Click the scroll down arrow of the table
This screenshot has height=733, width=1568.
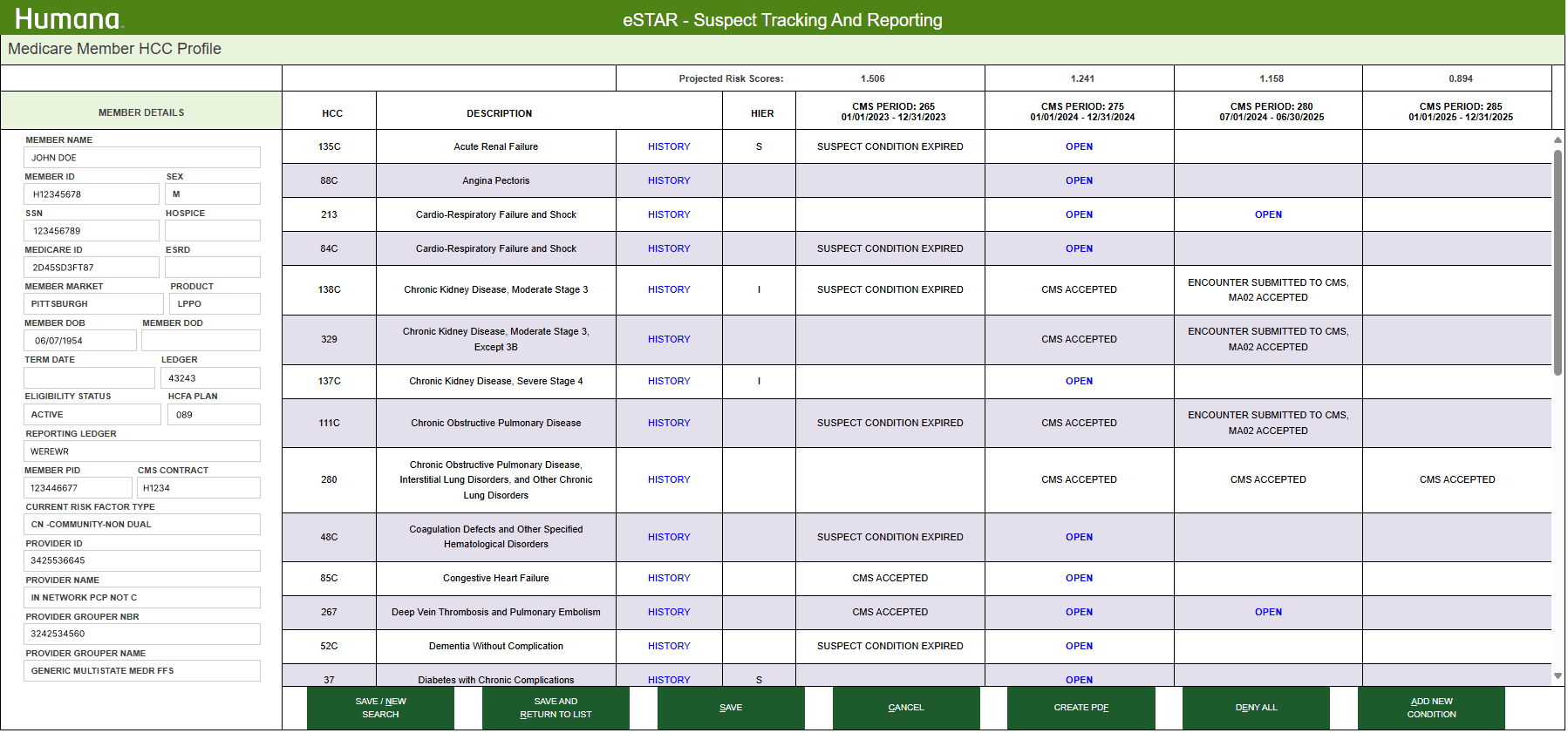(x=1558, y=675)
